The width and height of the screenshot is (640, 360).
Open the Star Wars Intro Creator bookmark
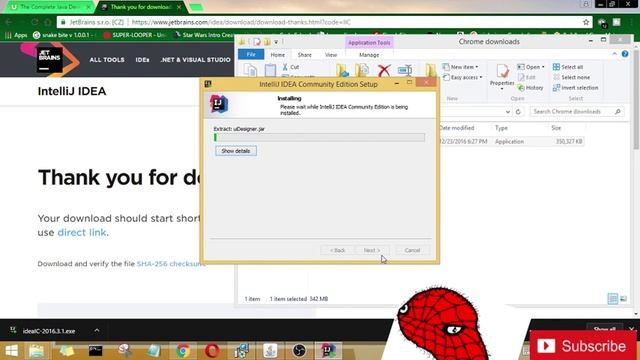click(x=204, y=35)
